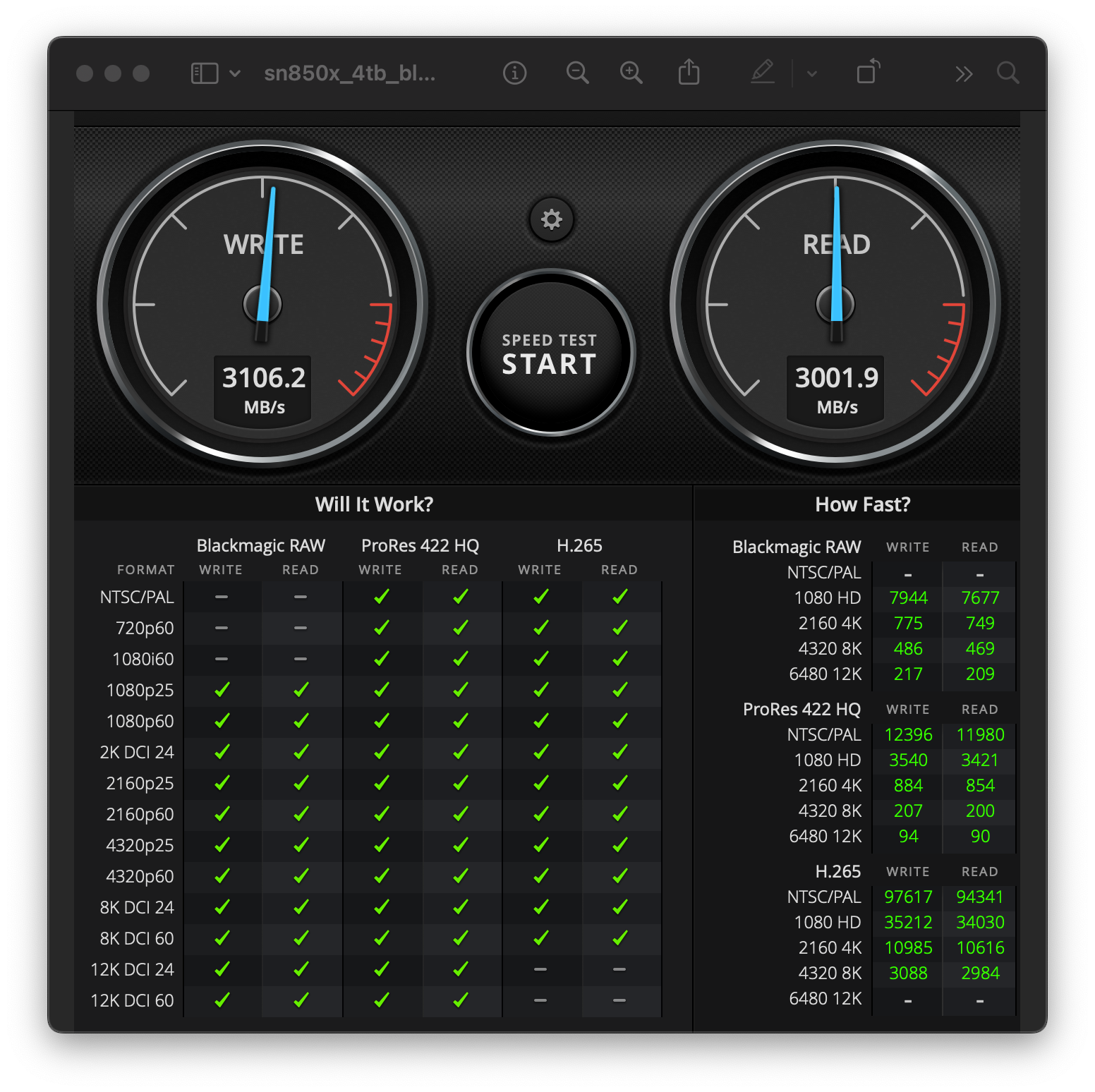Select the 2K DCI 24 format row label

coord(137,753)
